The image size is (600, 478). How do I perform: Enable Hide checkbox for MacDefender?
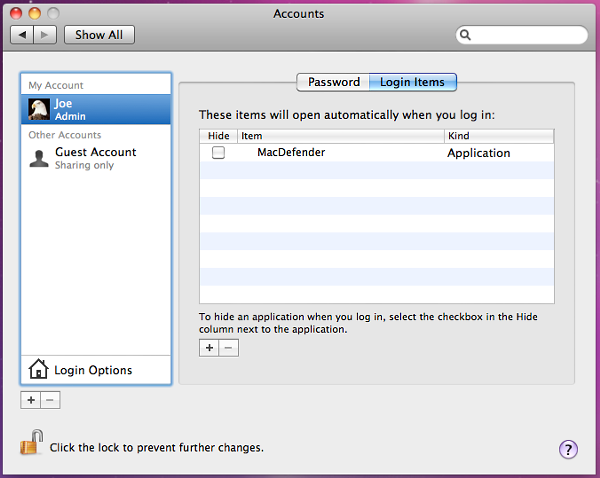click(x=218, y=153)
